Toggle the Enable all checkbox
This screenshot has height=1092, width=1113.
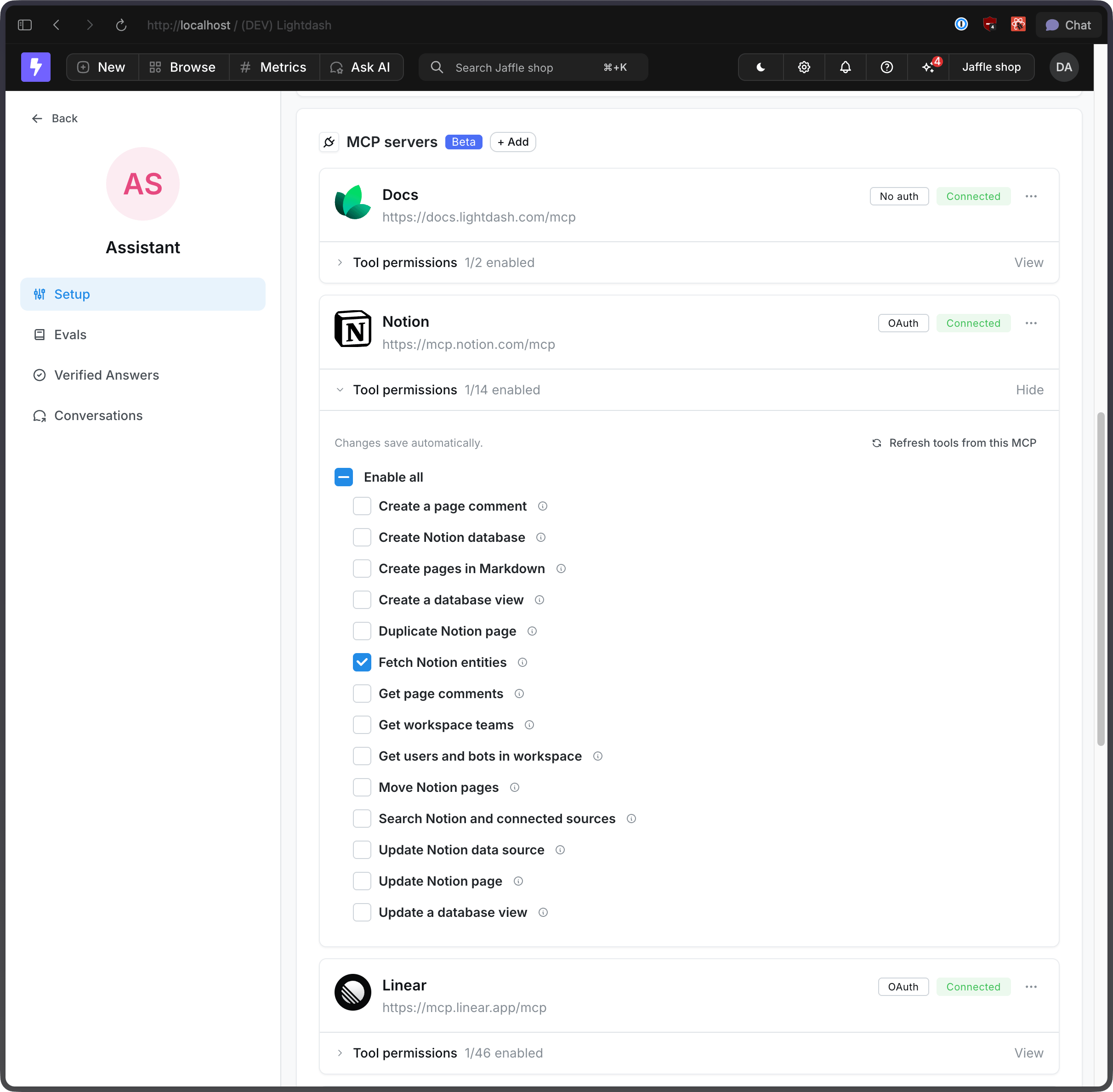343,477
